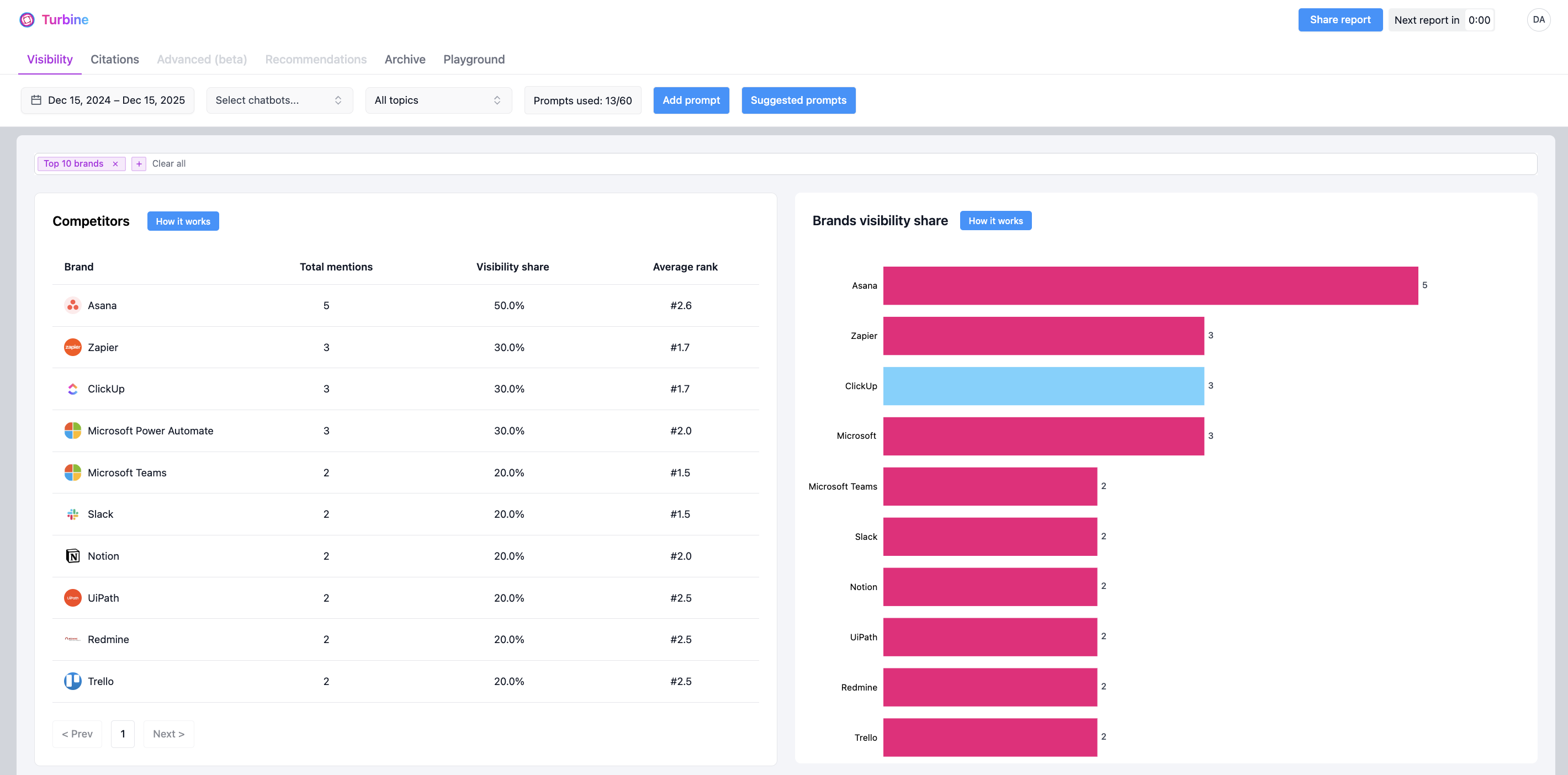Click the Suggested prompts button
1568x775 pixels.
(798, 100)
